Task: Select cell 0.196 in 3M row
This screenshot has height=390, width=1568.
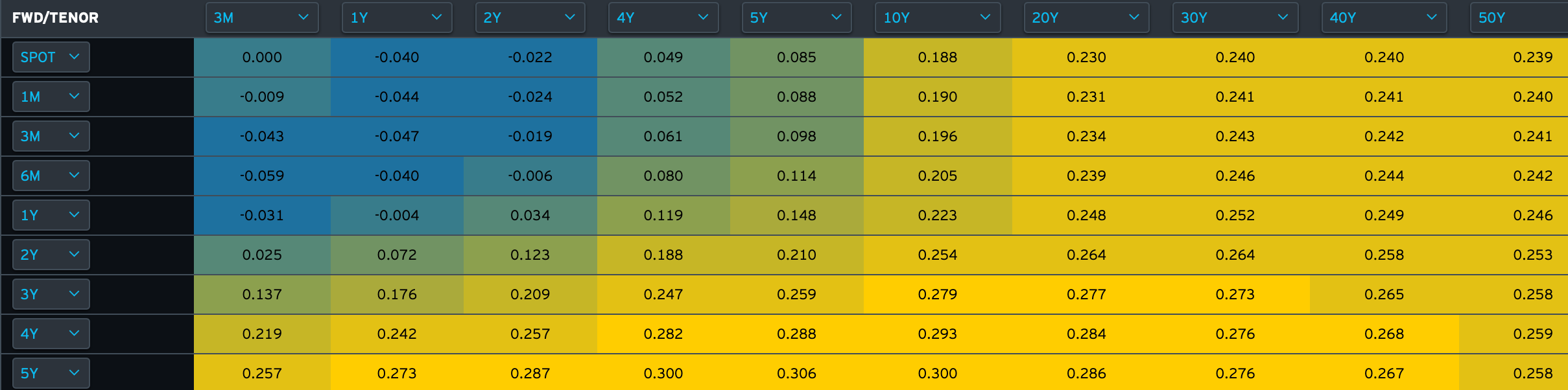Action: pos(938,136)
